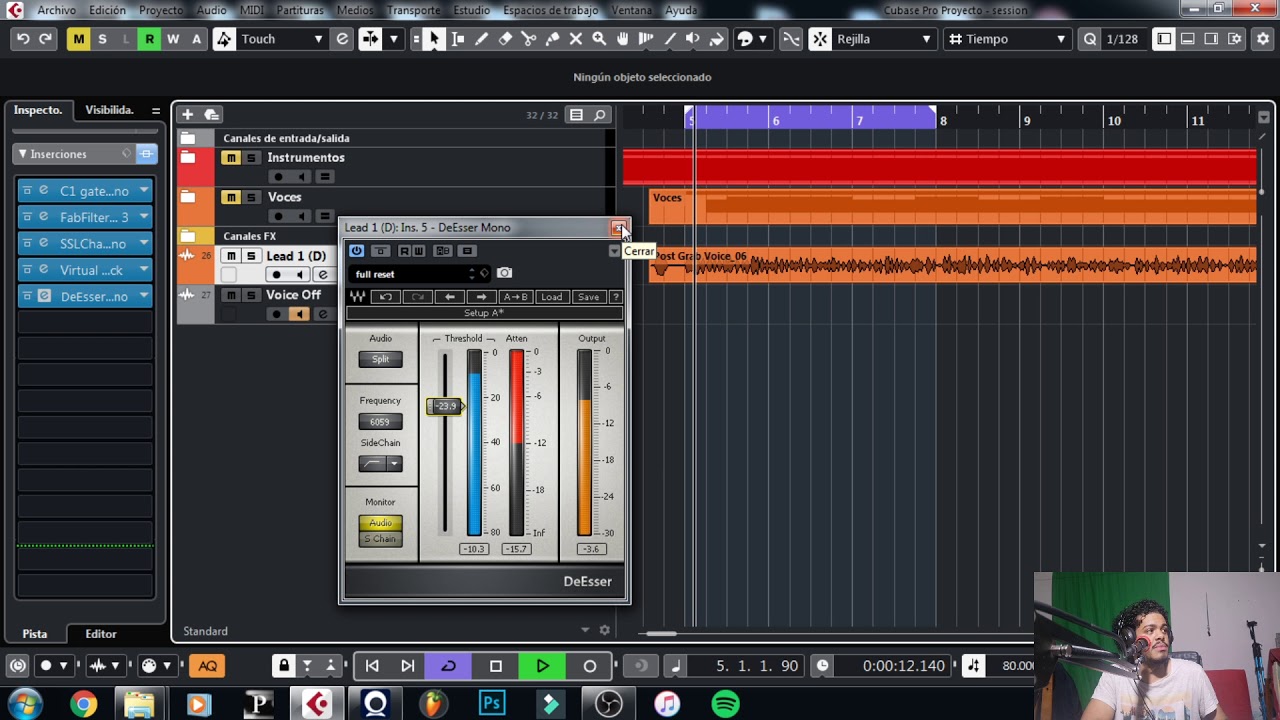1280x720 pixels.
Task: Toggle the DeEsser plugin bypass power button
Action: (x=357, y=251)
